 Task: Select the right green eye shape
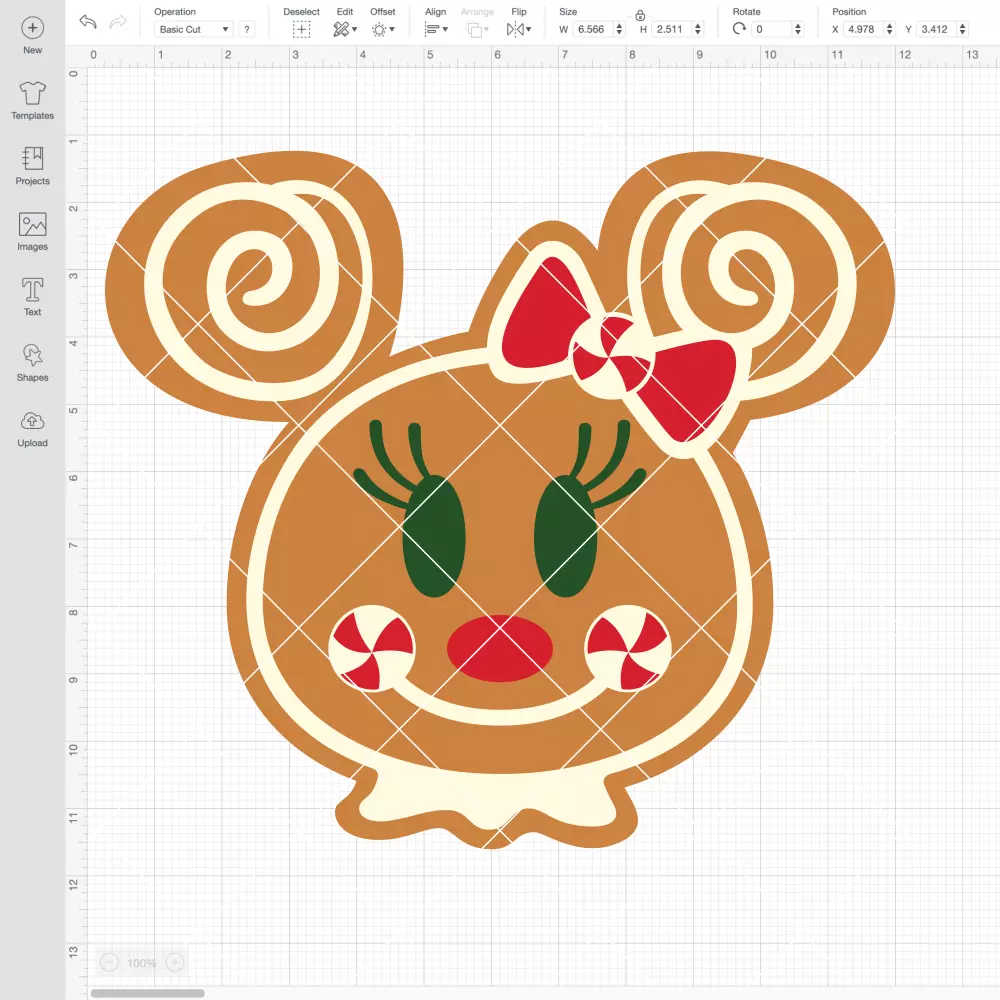coord(566,537)
